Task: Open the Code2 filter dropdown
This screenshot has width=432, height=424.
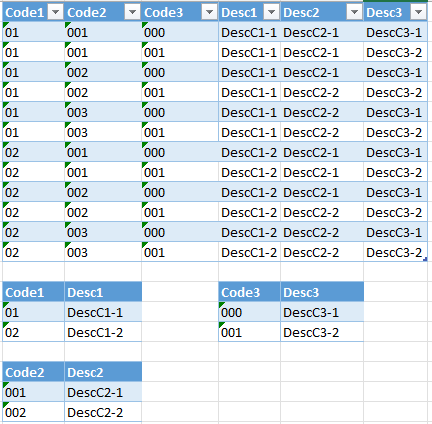Action: [x=132, y=13]
